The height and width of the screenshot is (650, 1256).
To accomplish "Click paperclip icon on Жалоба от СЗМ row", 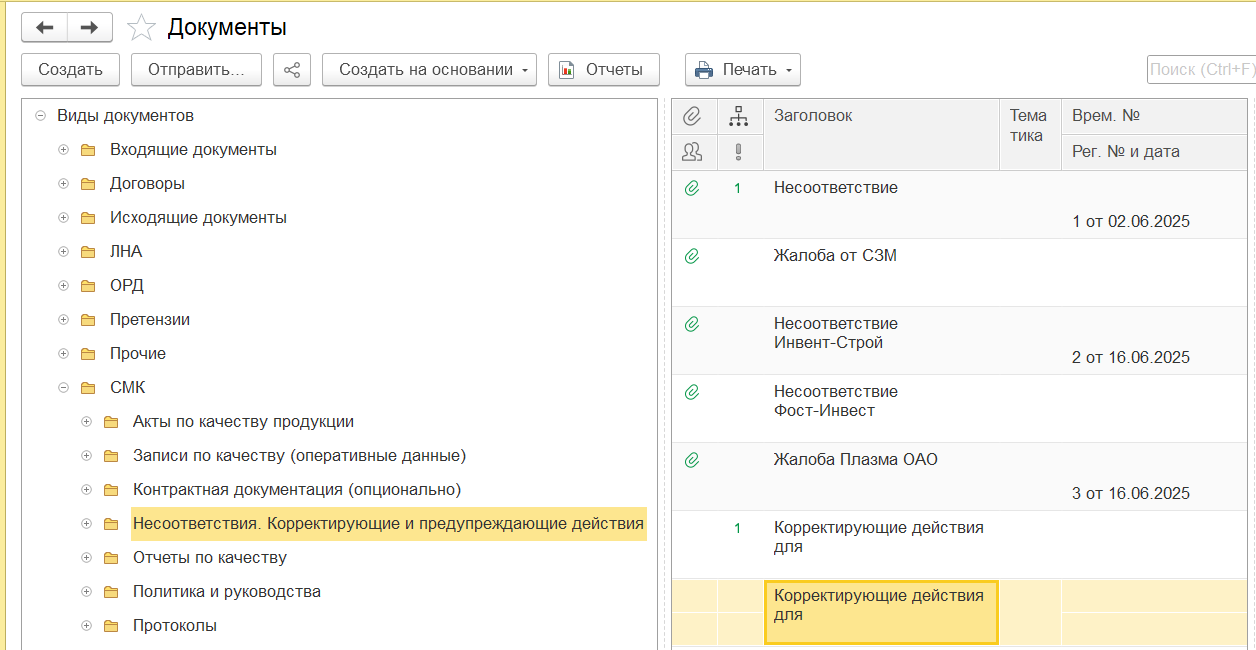I will point(691,256).
